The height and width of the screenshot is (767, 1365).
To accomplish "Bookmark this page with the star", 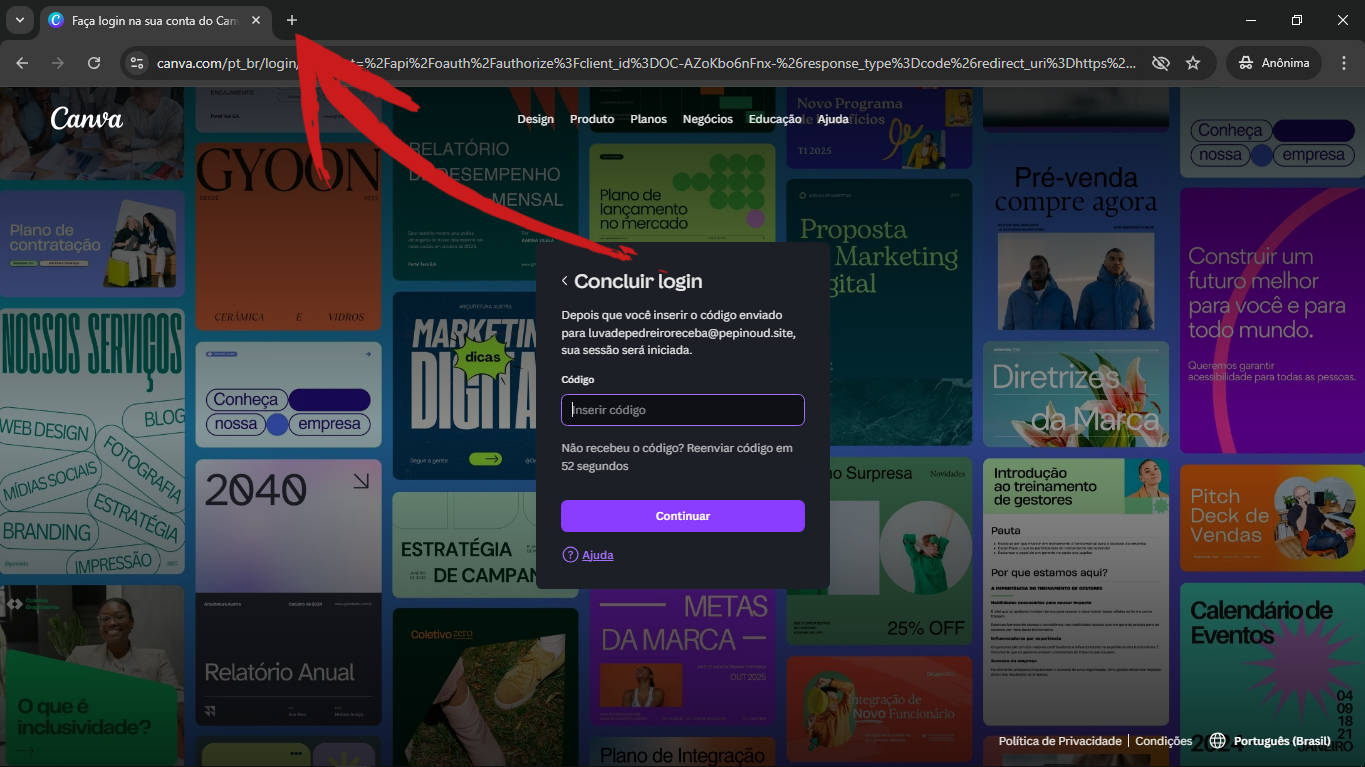I will (1193, 63).
